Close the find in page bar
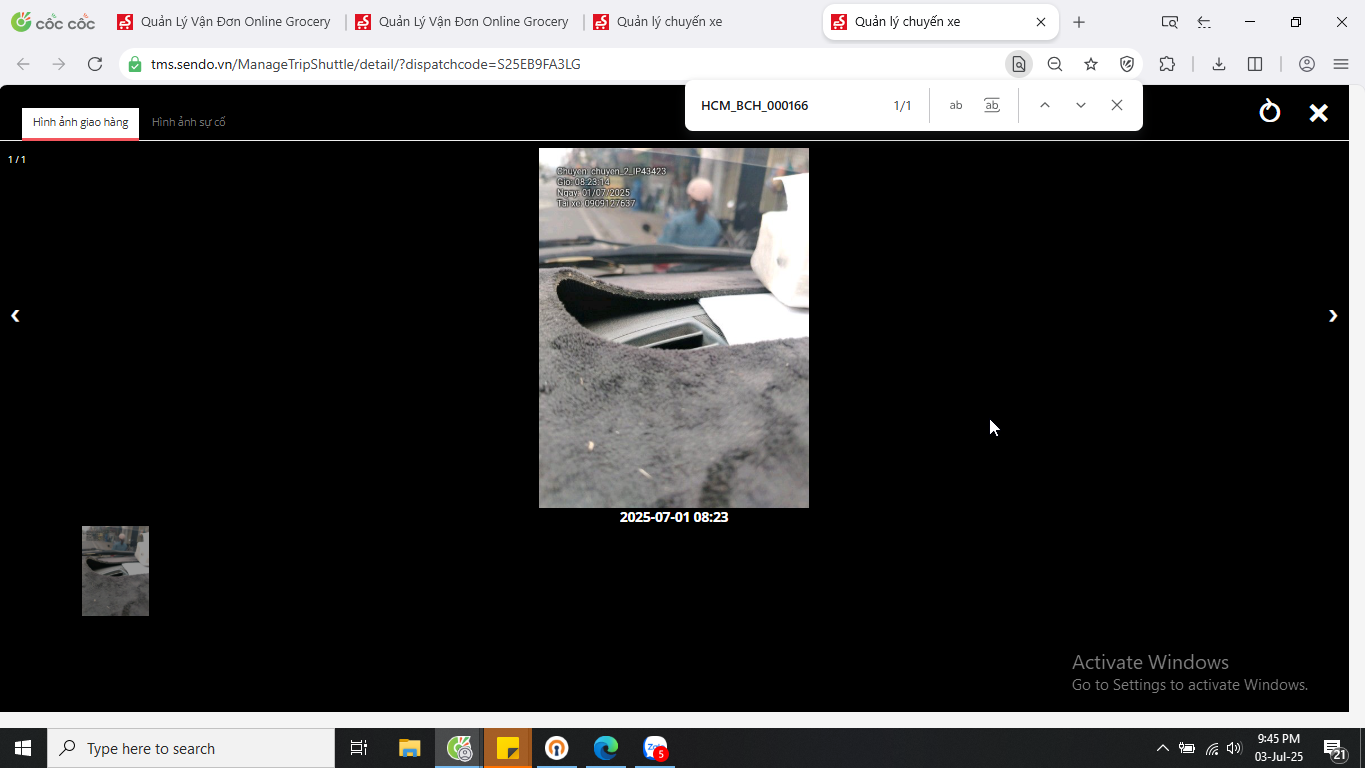 1117,105
